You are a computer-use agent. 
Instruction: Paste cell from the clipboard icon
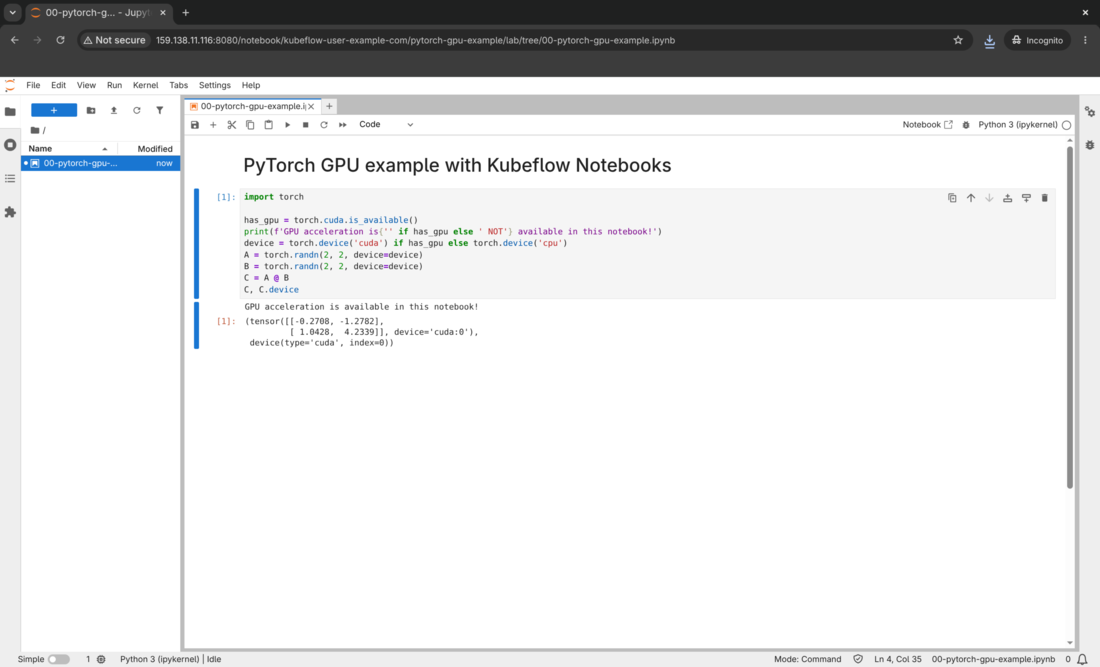(269, 125)
